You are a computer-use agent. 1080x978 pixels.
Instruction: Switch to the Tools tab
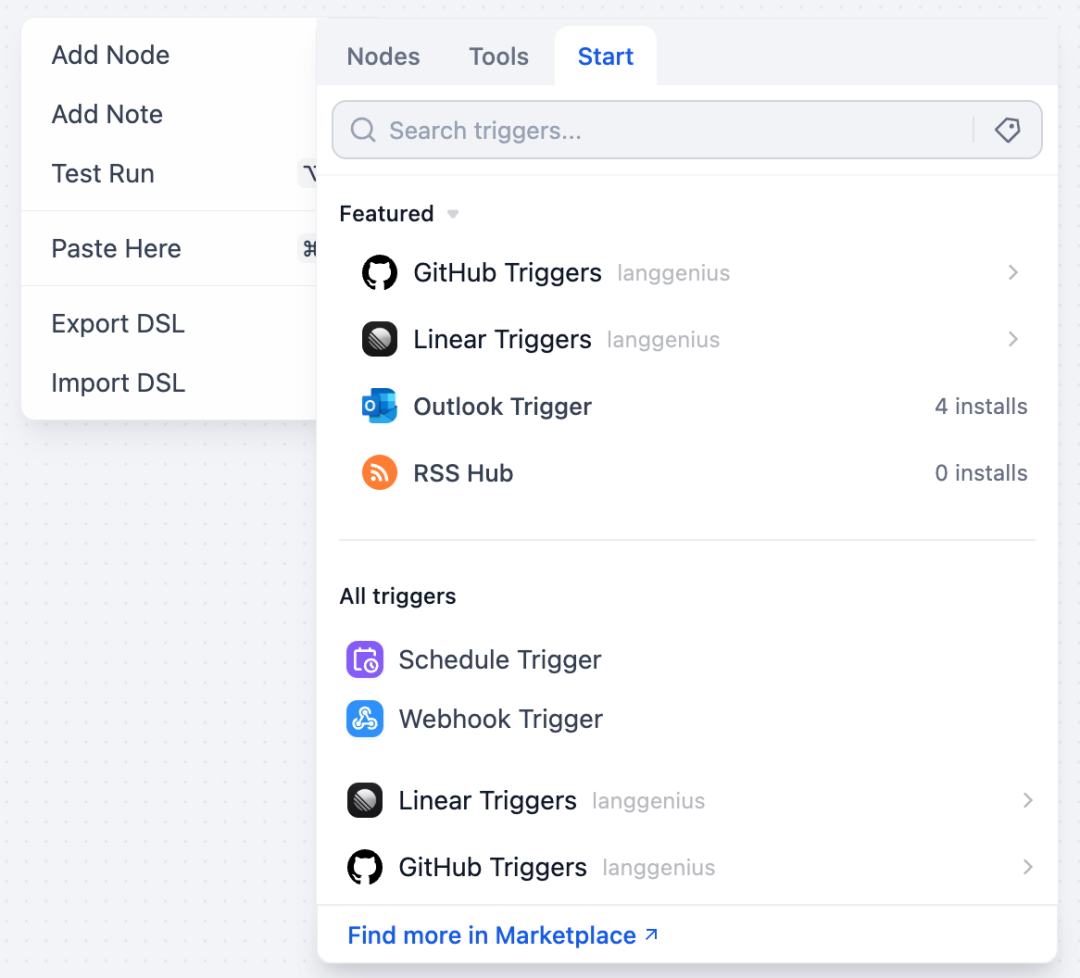498,56
